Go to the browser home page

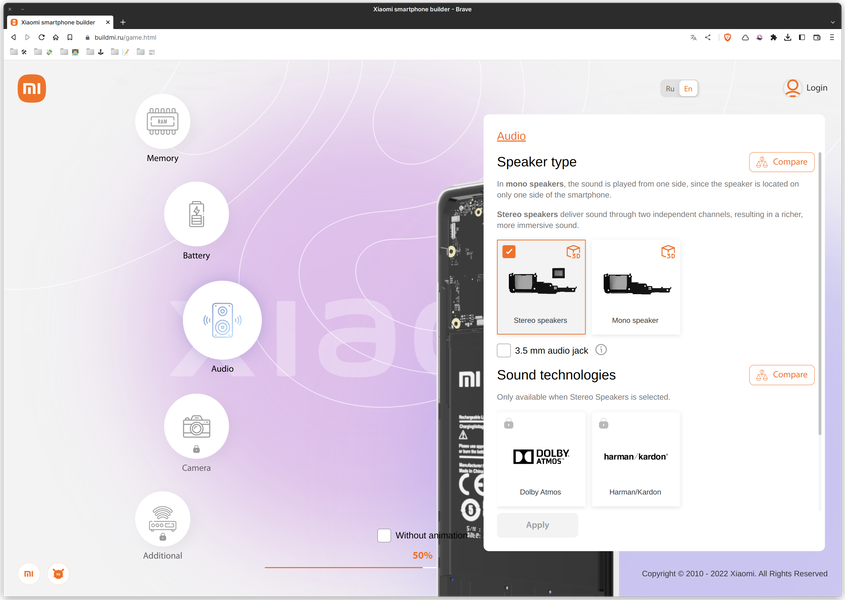56,37
